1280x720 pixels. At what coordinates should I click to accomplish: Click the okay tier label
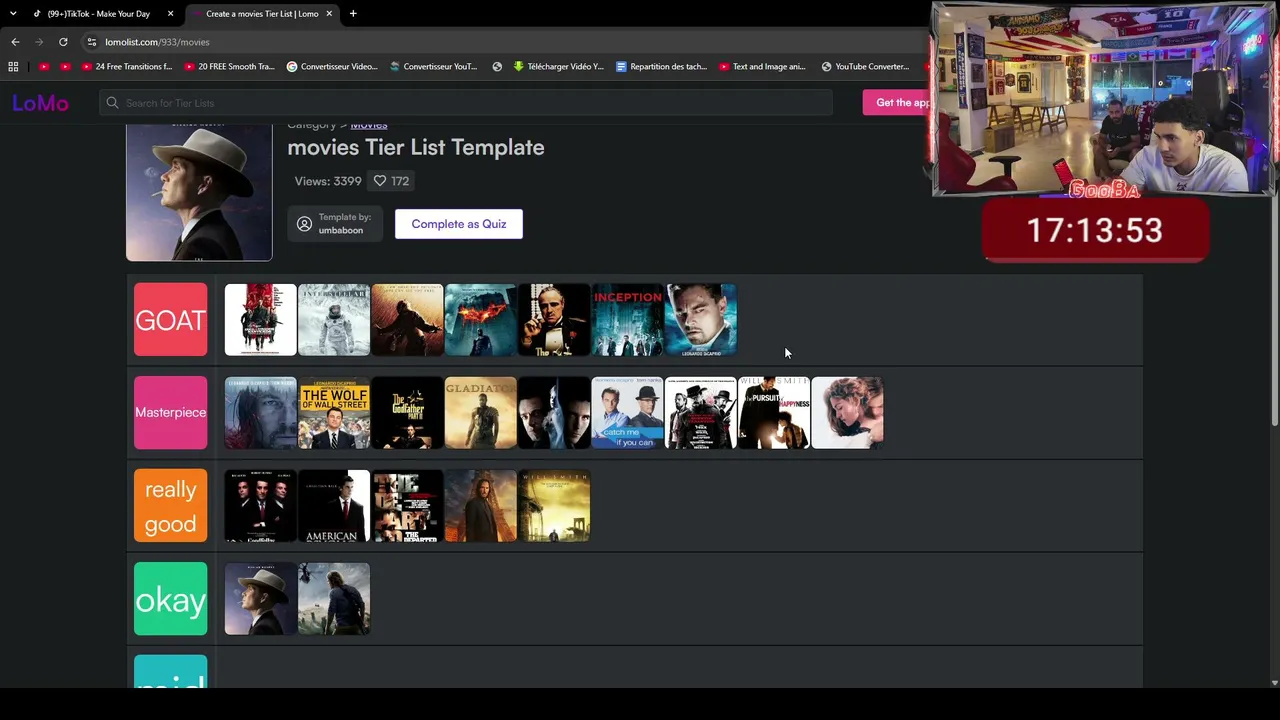(x=171, y=599)
